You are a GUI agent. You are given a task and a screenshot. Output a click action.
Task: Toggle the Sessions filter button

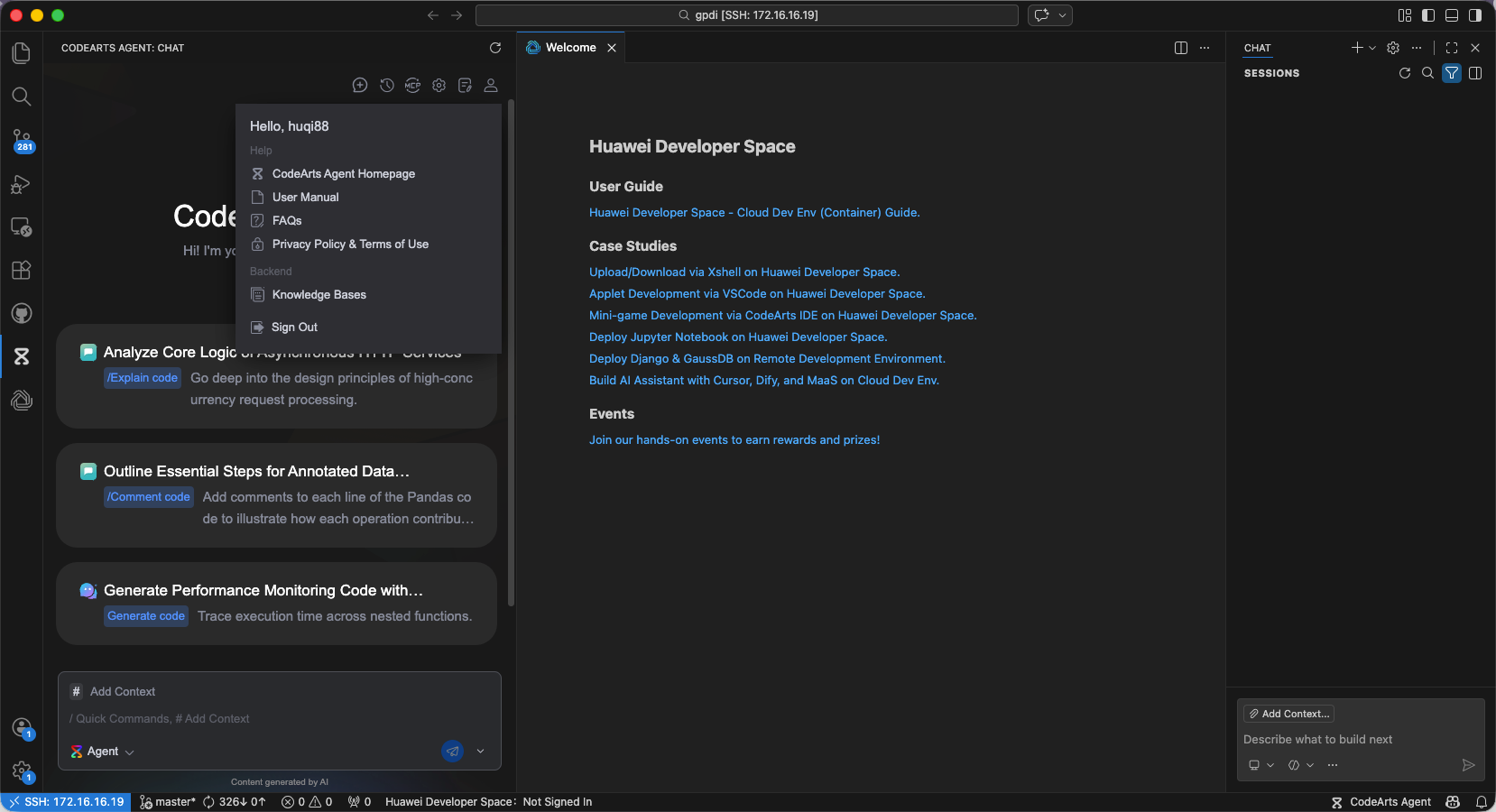(x=1451, y=73)
